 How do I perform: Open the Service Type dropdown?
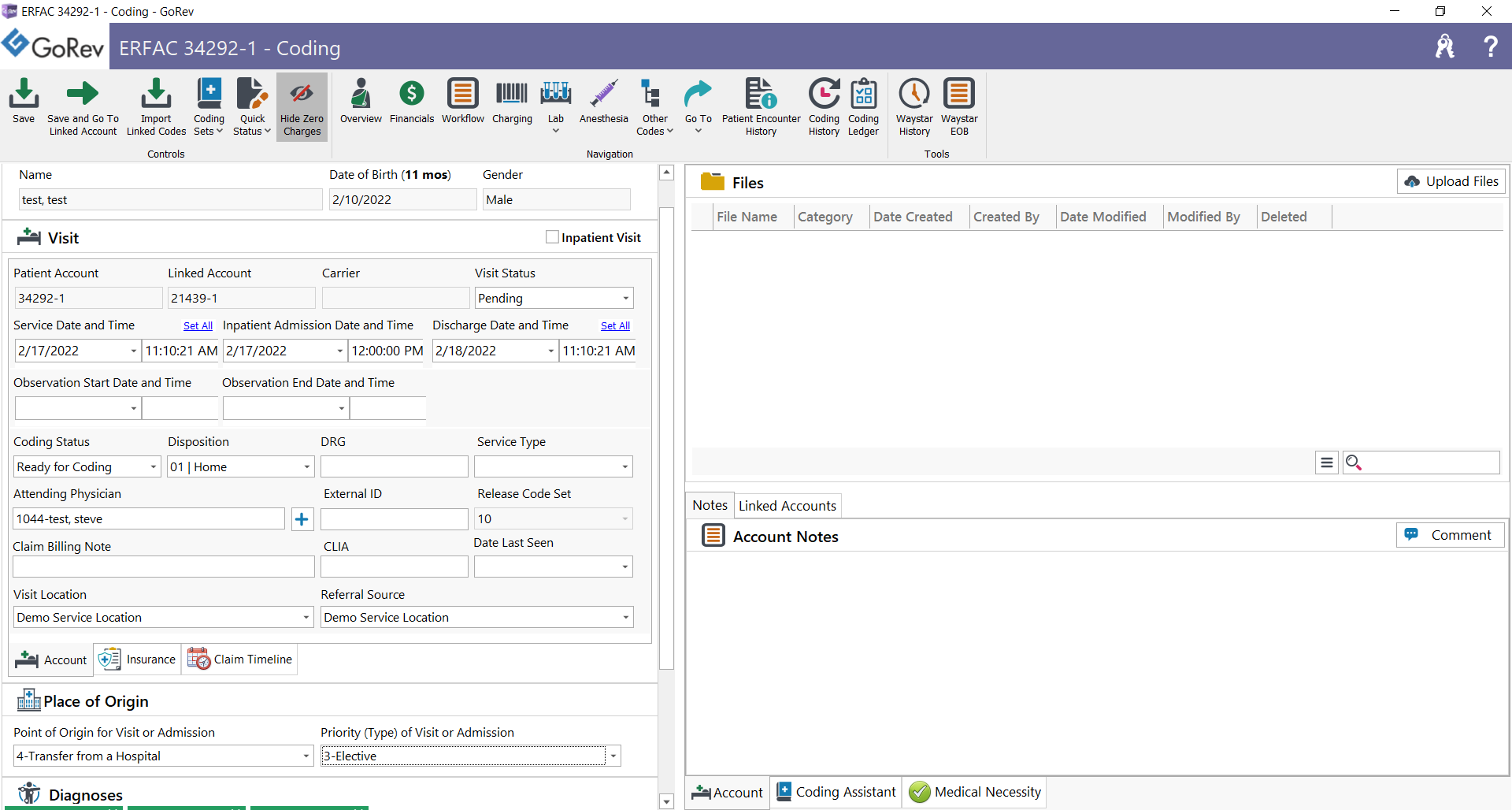coord(625,466)
